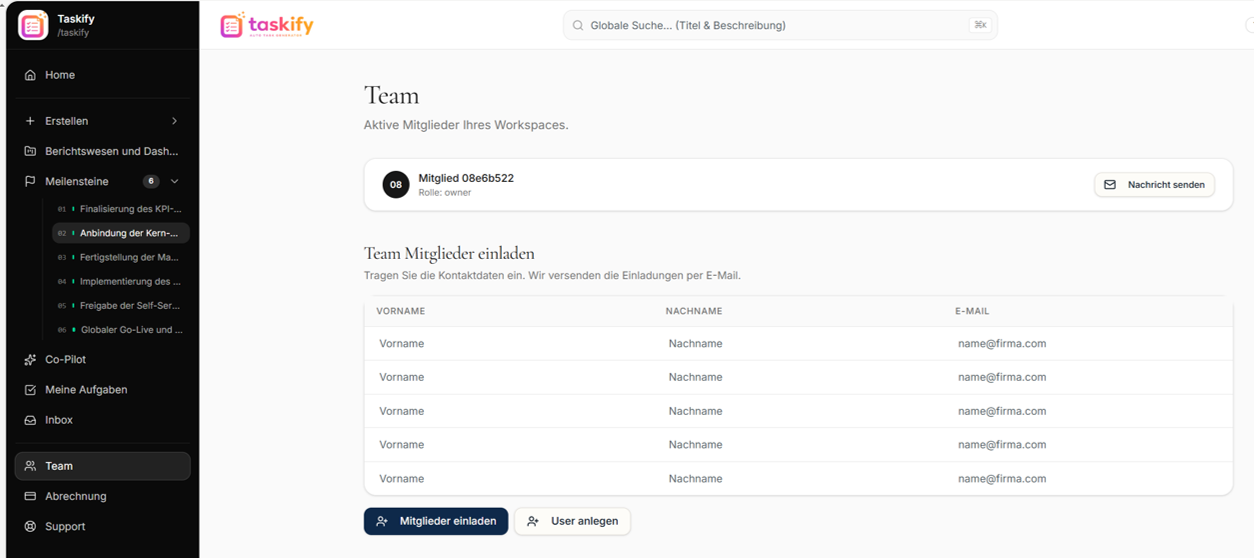Focus the E-Mail field in second invite row
Screen dimensions: 1254x558
[x=1088, y=378]
